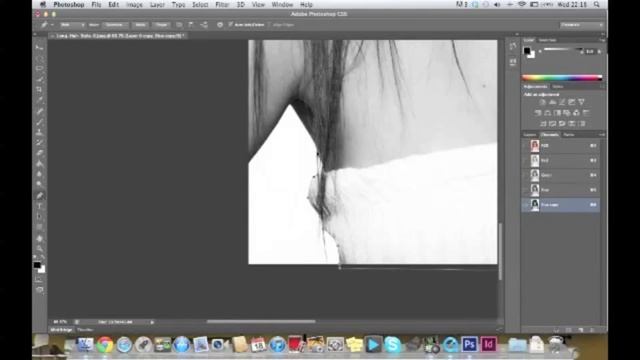
Task: Add an Invert adjustment
Action: coord(543,123)
